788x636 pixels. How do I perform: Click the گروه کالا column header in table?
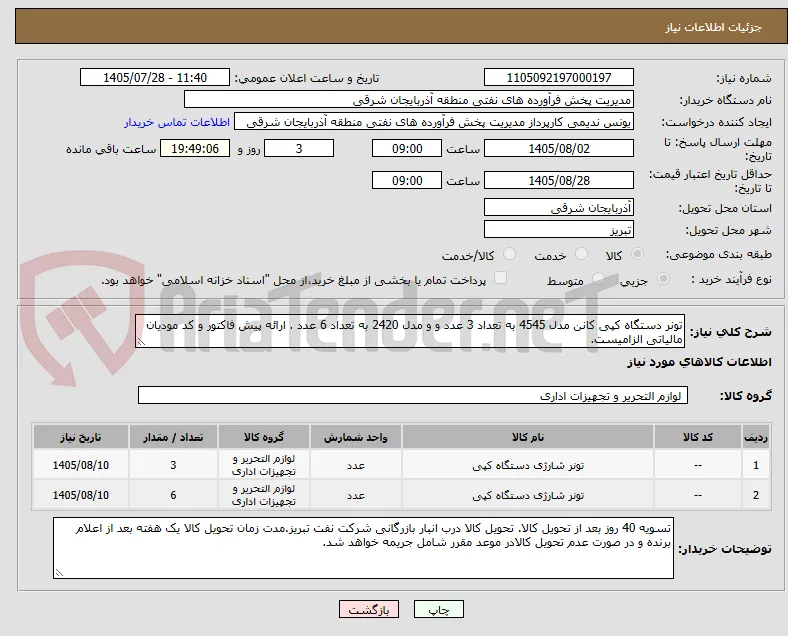click(x=263, y=437)
